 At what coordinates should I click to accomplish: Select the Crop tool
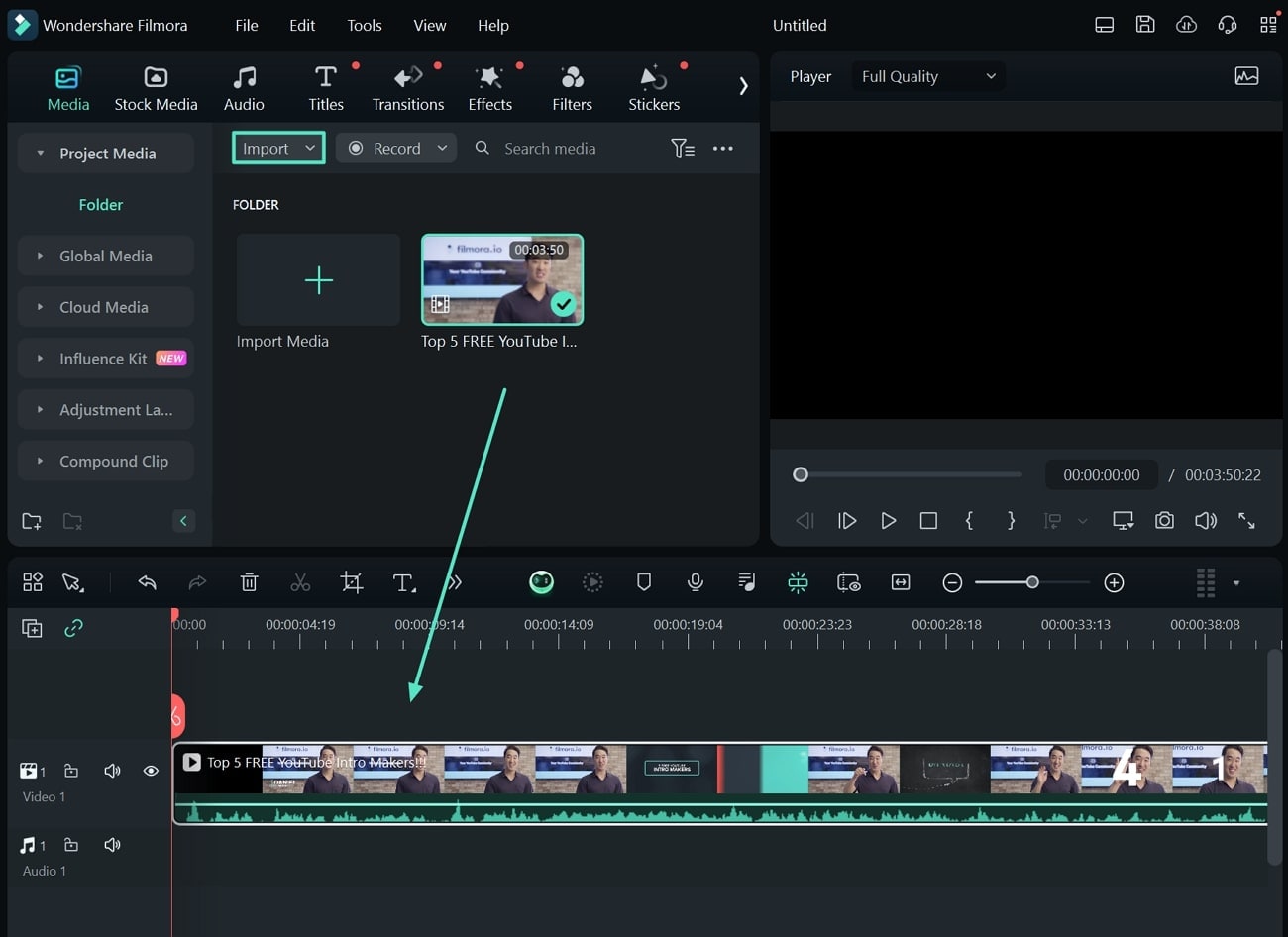tap(352, 582)
